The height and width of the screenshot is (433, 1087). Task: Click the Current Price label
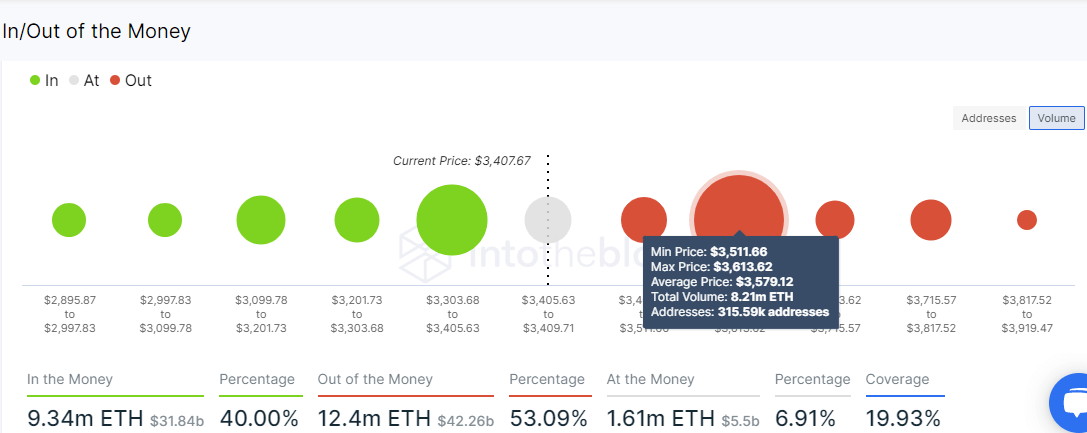coord(462,161)
